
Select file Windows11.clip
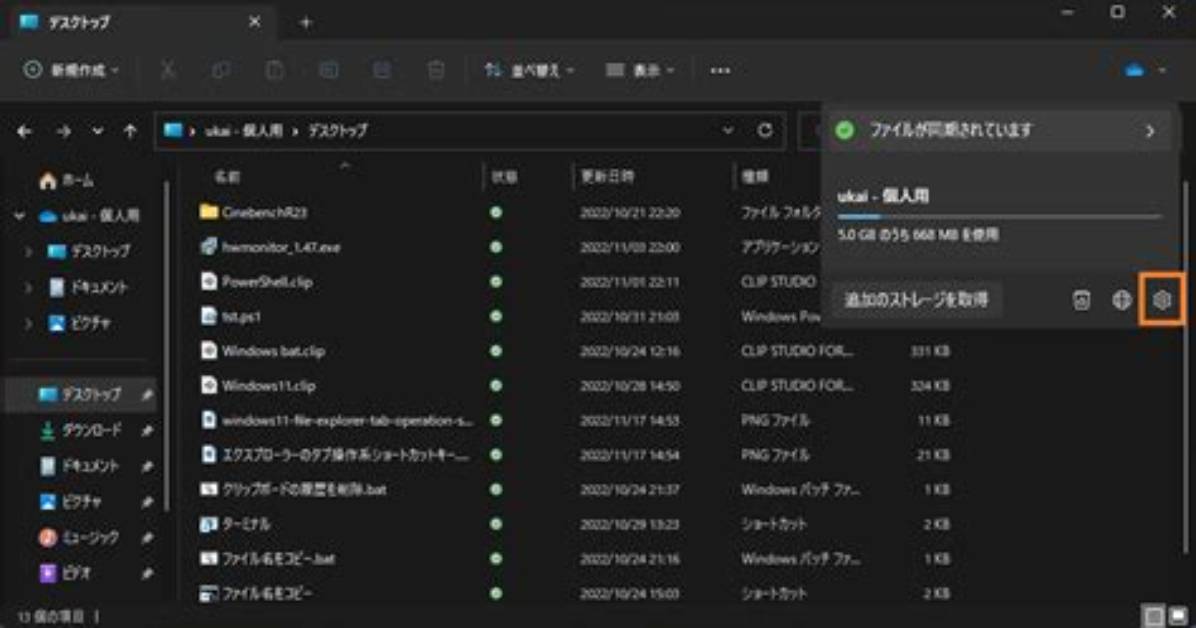click(x=268, y=385)
